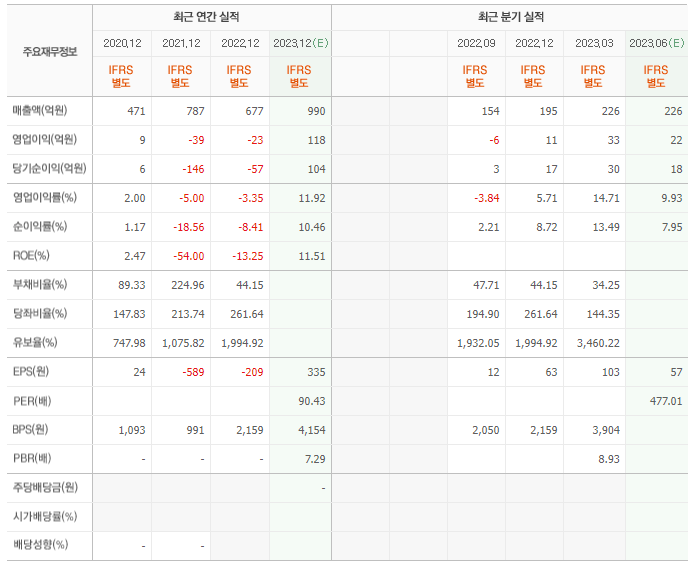The height and width of the screenshot is (565, 692).
Task: Select the 매출액(억원) row label
Action: 40,110
